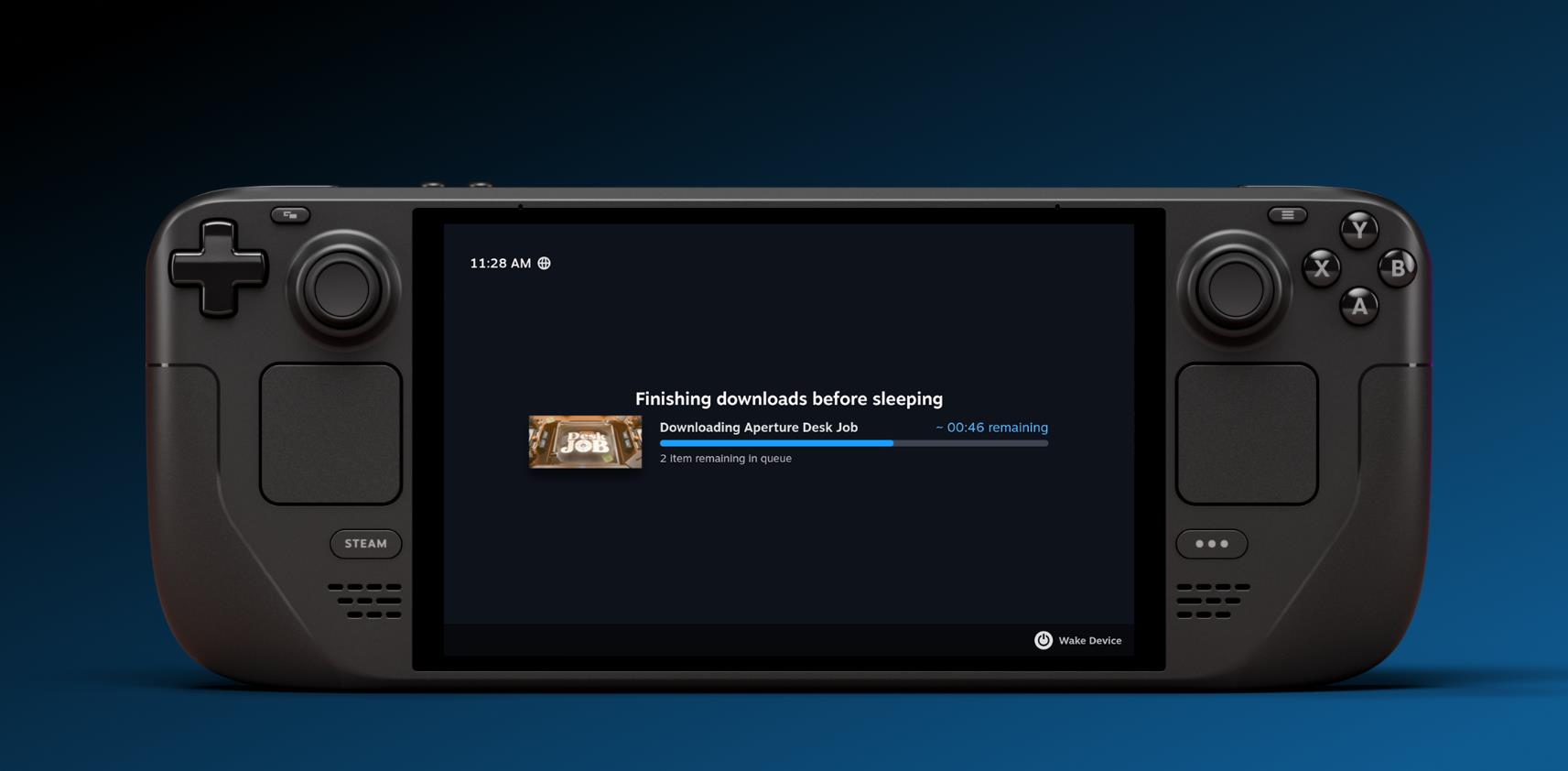Click the Aperture Desk Job thumbnail
Screen dimensions: 1568x771
585,442
